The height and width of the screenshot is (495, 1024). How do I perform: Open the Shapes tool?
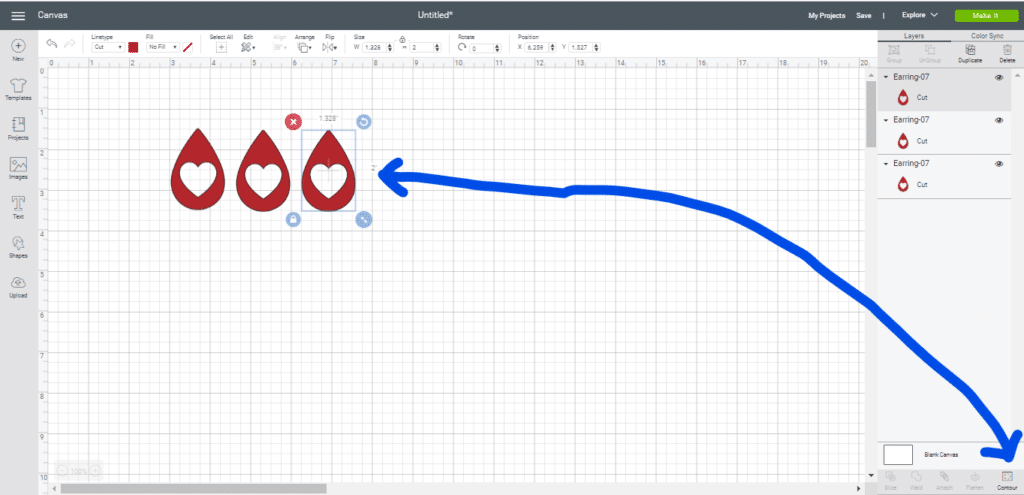(18, 246)
